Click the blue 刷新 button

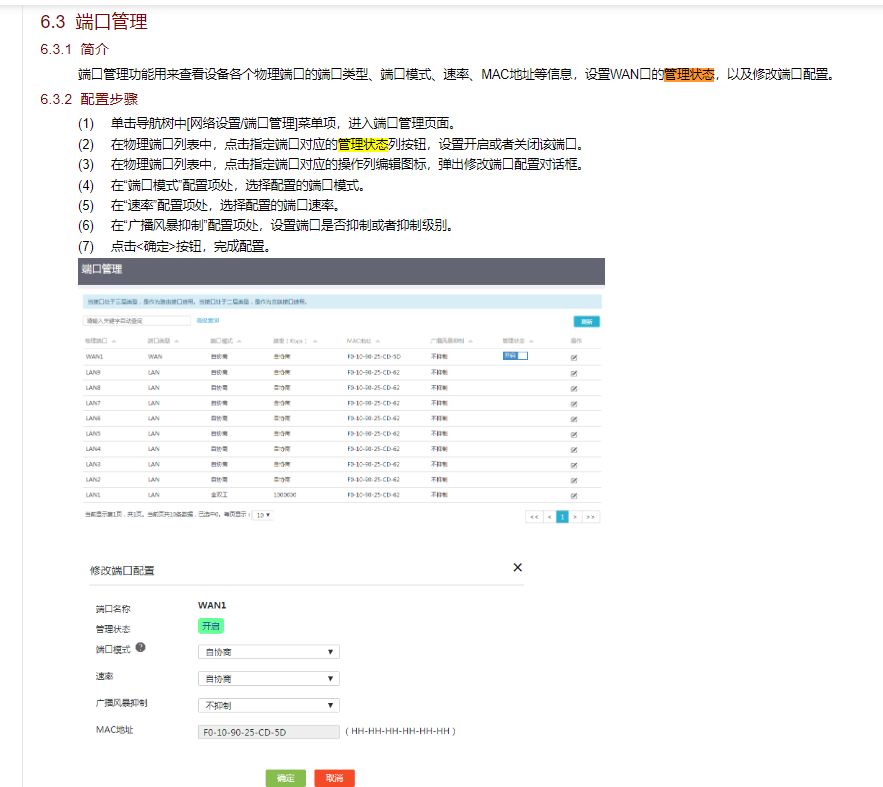[x=586, y=321]
